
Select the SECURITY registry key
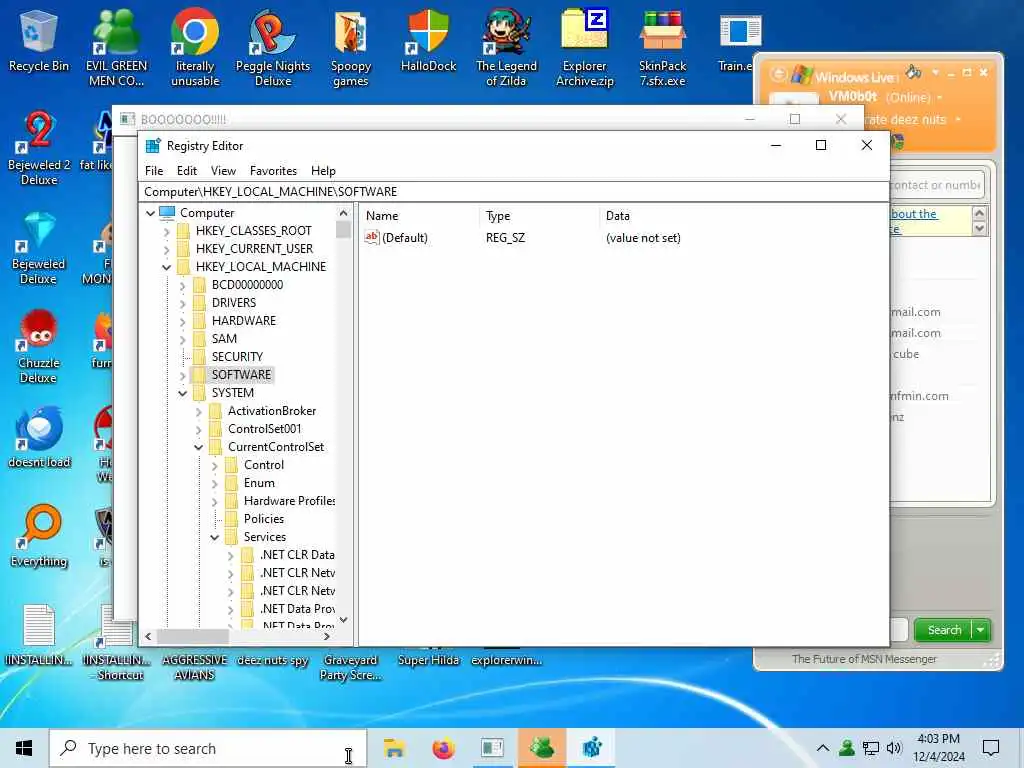tap(237, 357)
